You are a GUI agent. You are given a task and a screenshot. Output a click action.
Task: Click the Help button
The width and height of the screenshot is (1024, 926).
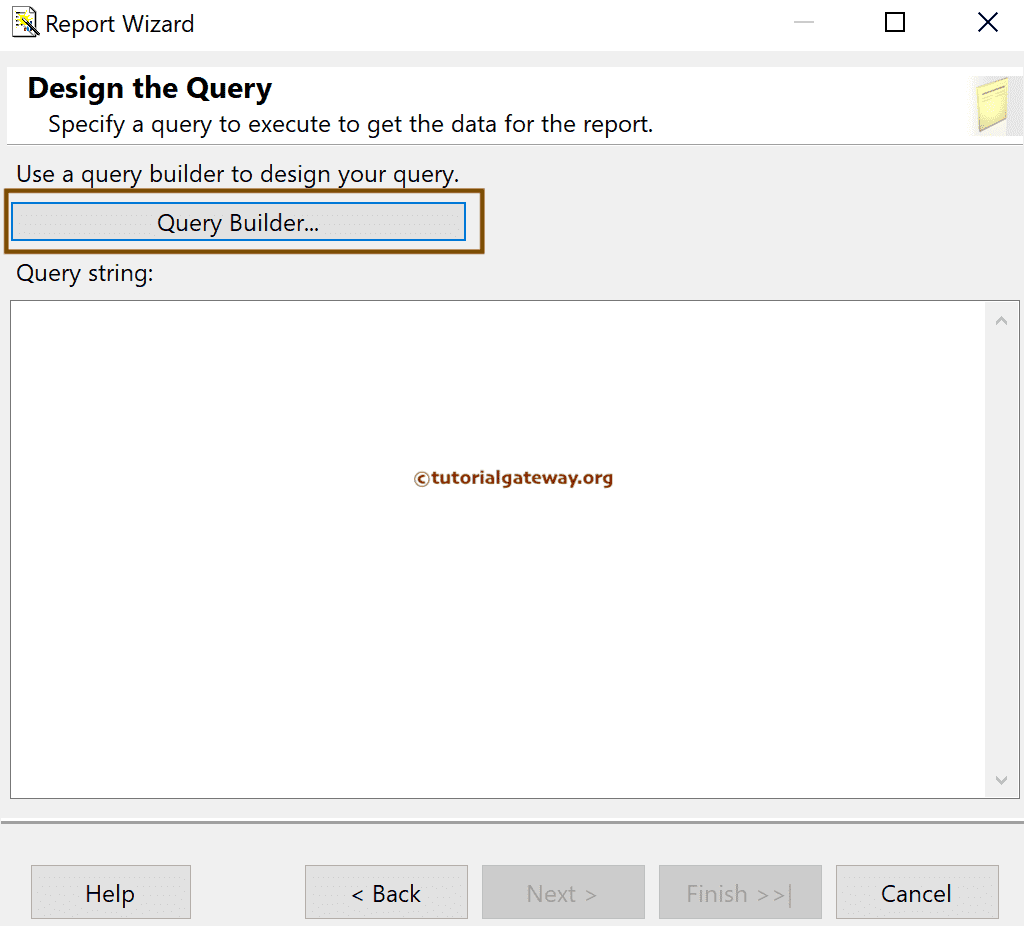click(110, 892)
